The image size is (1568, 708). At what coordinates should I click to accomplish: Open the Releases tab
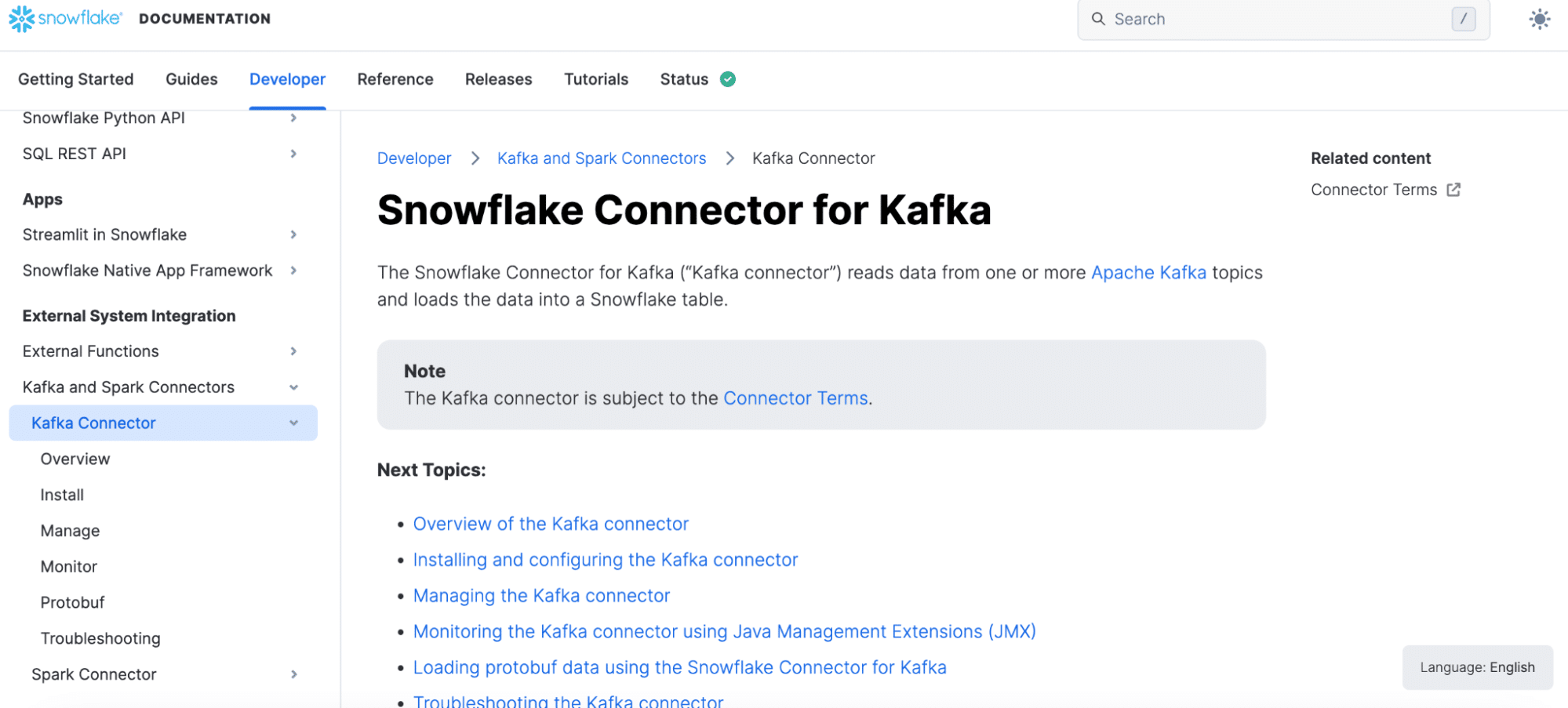point(499,79)
